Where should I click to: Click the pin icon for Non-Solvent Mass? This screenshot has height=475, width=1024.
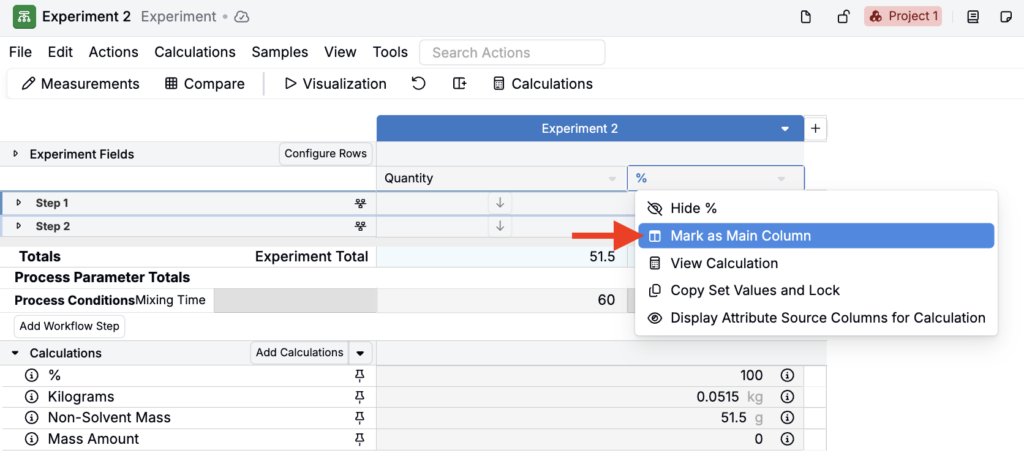(359, 418)
